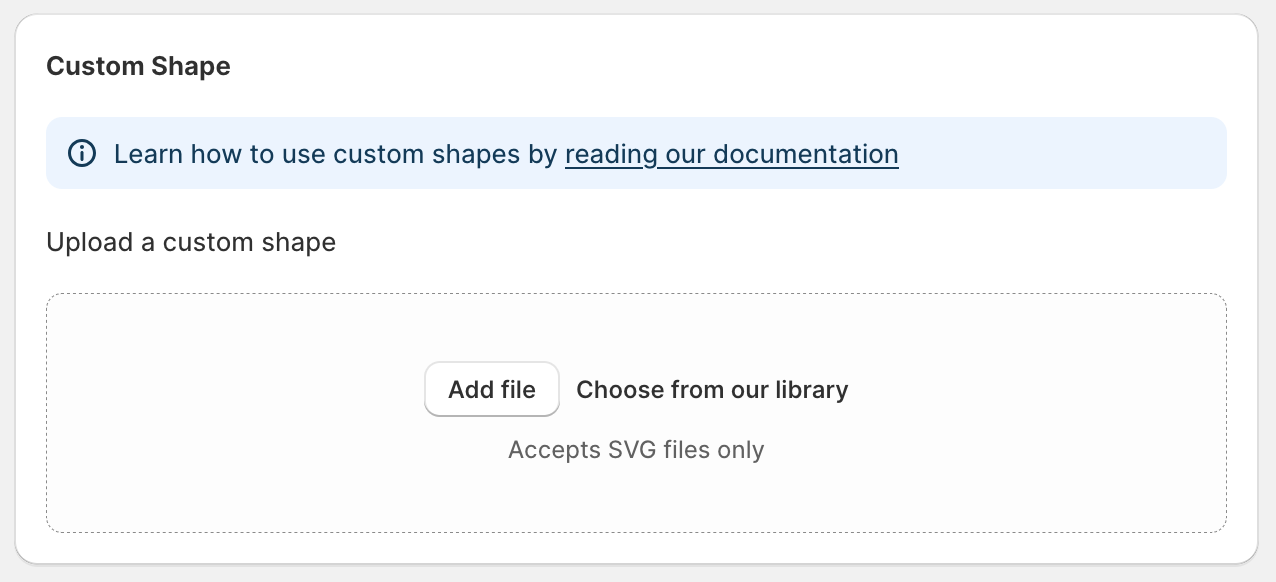Click the "Custom Shape" heading
1276x582 pixels.
138,66
